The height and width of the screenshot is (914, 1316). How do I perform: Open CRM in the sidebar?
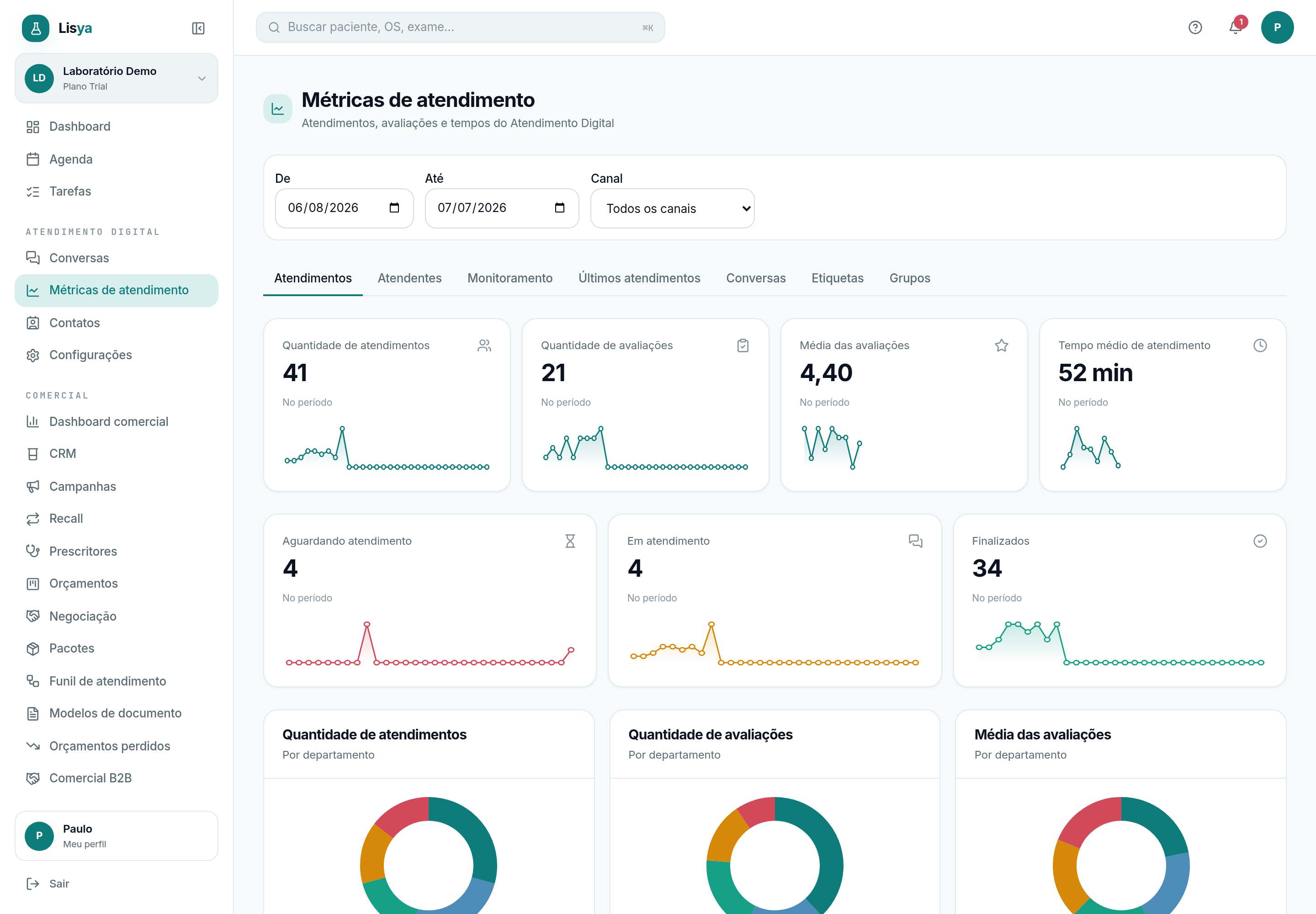point(116,453)
